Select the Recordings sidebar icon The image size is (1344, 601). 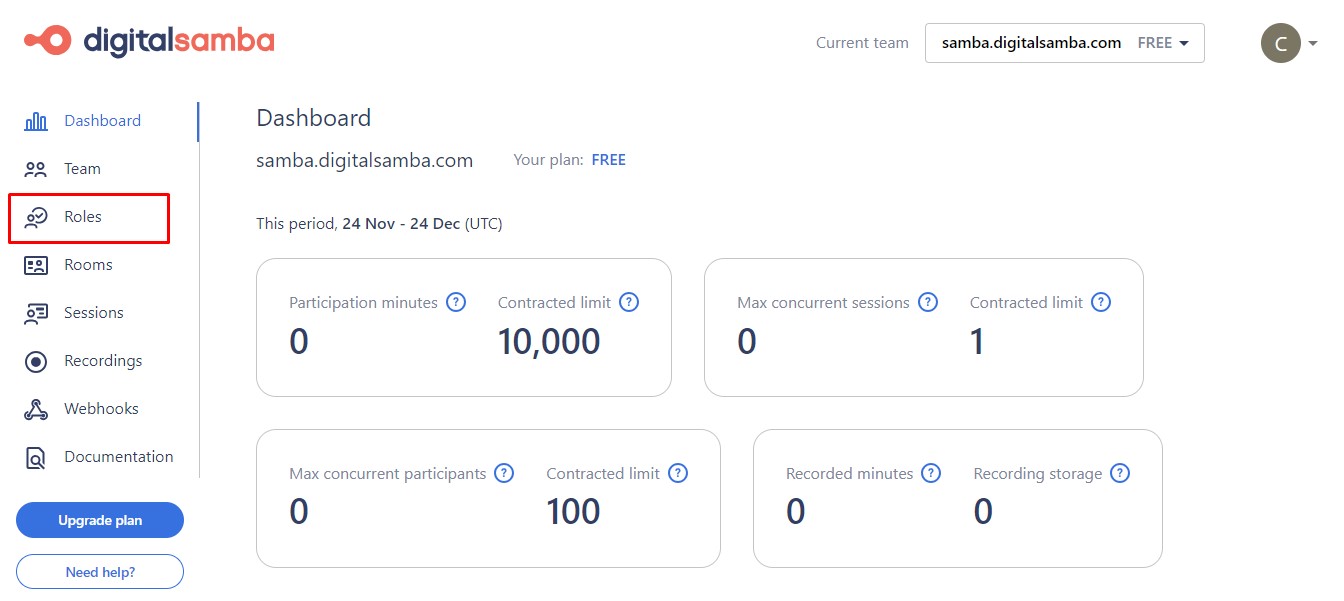[x=35, y=360]
